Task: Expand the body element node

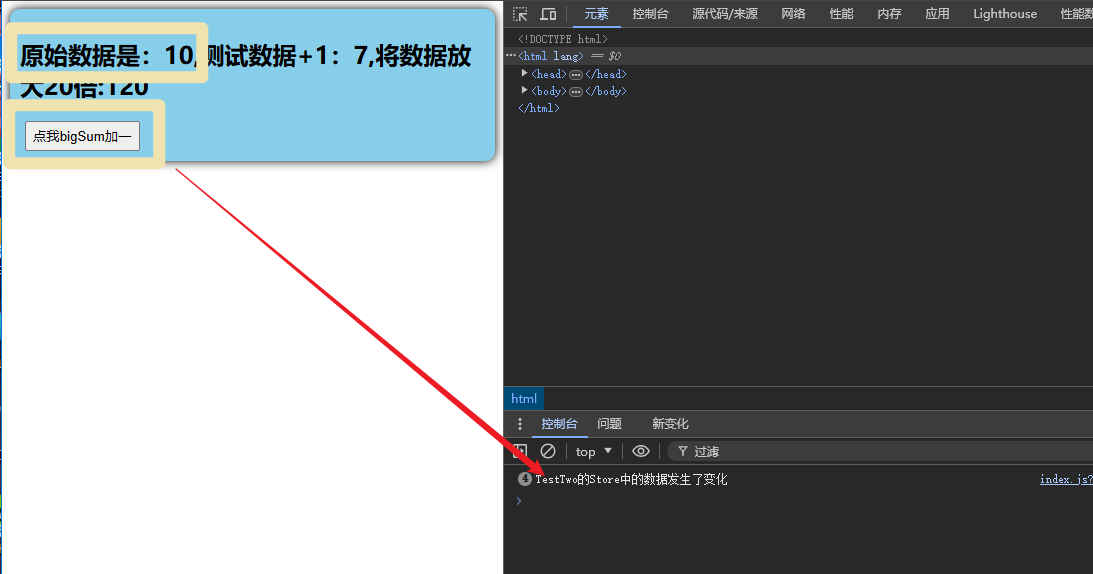Action: (x=524, y=90)
